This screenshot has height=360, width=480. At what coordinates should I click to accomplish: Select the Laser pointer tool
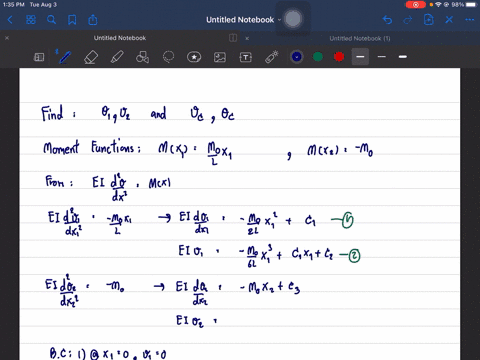[271, 57]
